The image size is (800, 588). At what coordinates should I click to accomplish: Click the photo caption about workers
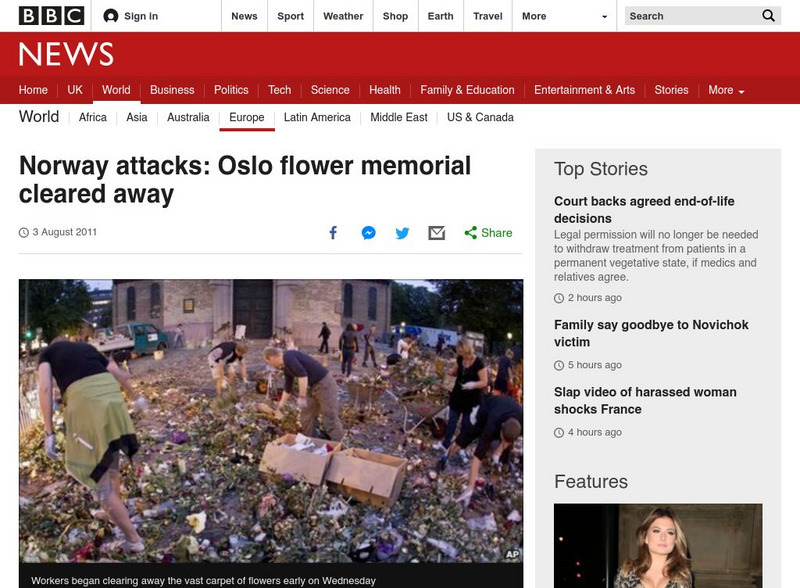[204, 581]
